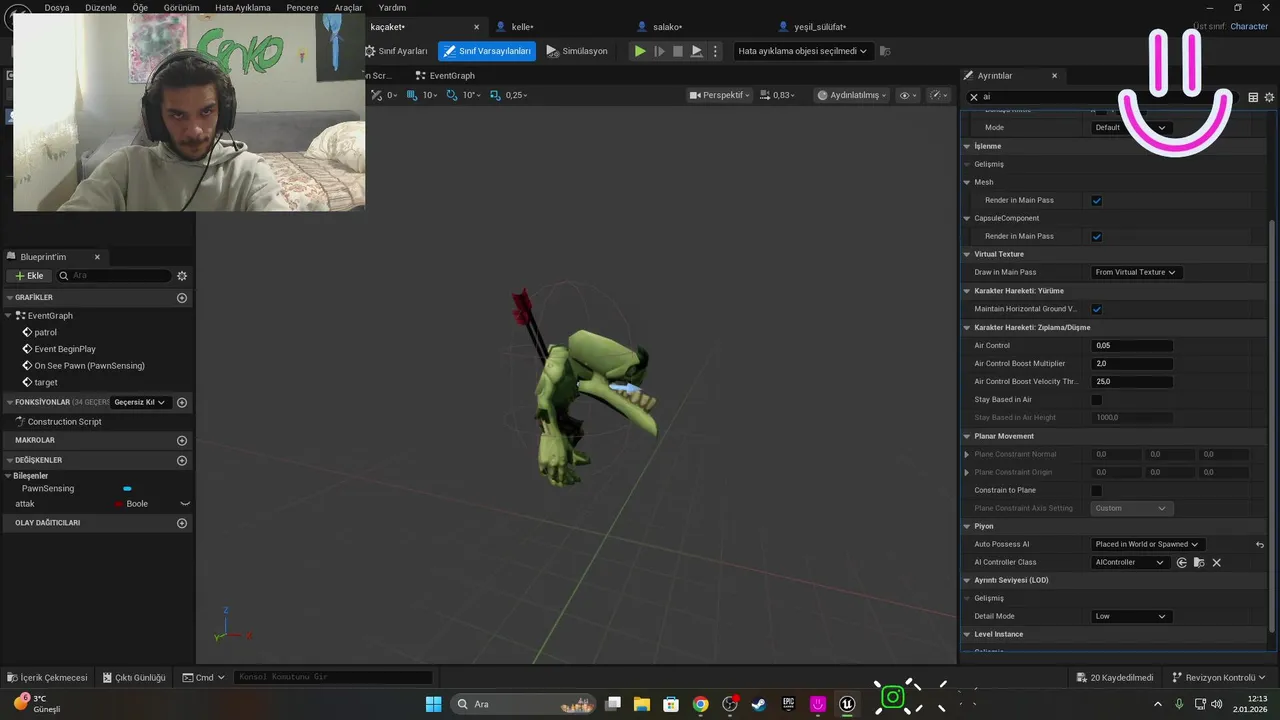The width and height of the screenshot is (1280, 720).
Task: Add dispatcher with OLAY DAĞITICILARI plus
Action: tap(182, 522)
